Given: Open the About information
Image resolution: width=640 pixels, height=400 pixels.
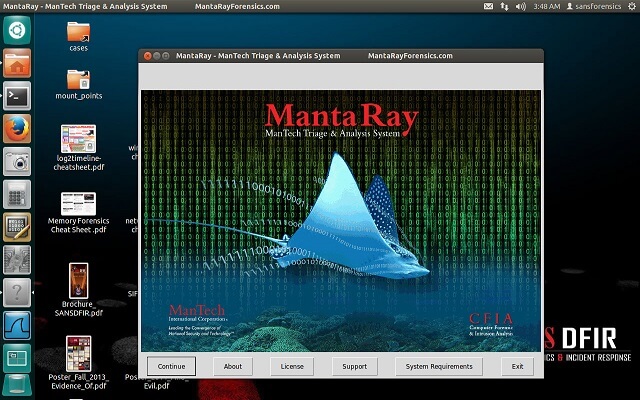Looking at the screenshot, I should [x=232, y=366].
